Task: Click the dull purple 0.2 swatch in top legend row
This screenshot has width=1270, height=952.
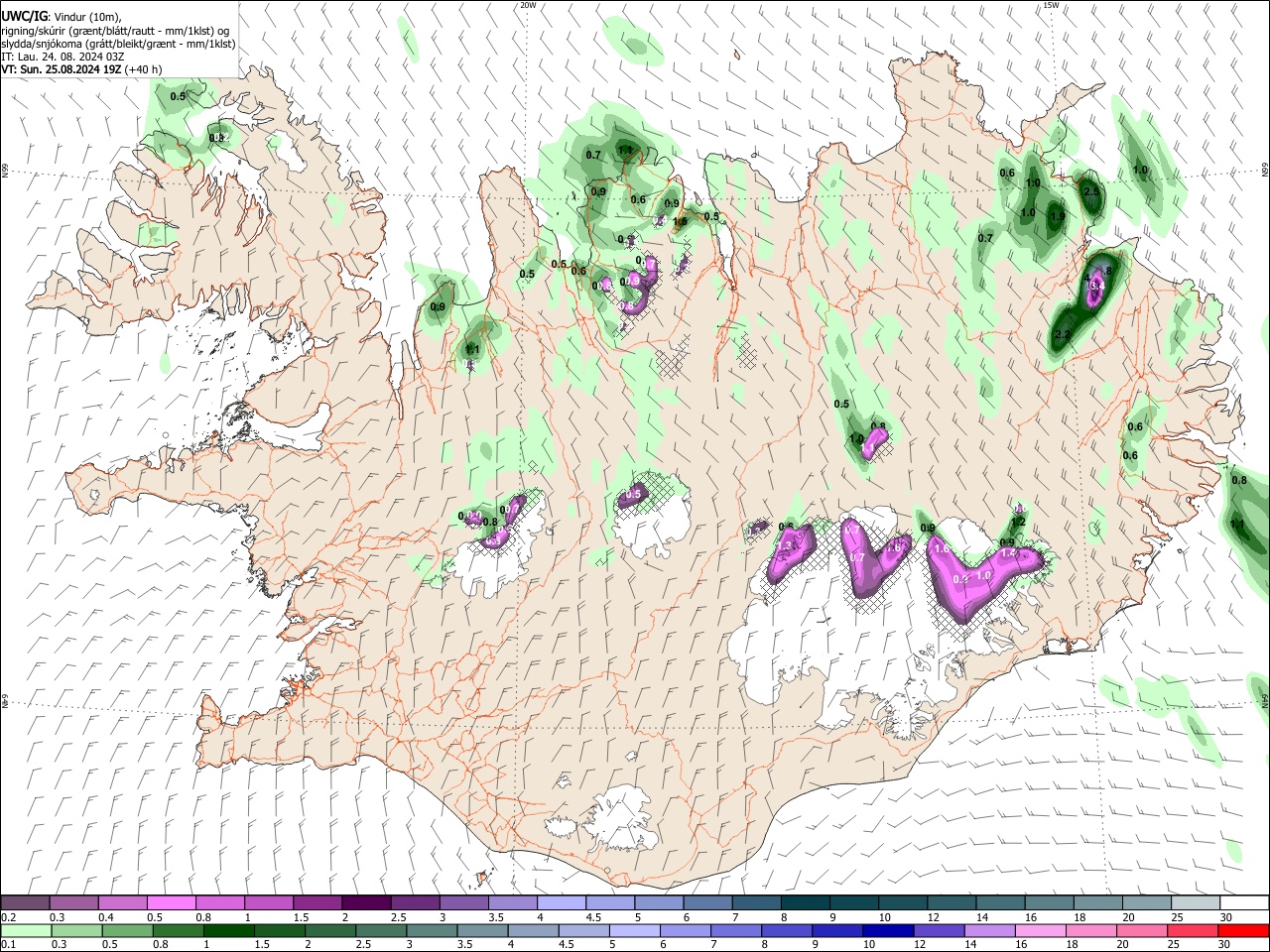Action: click(x=25, y=903)
